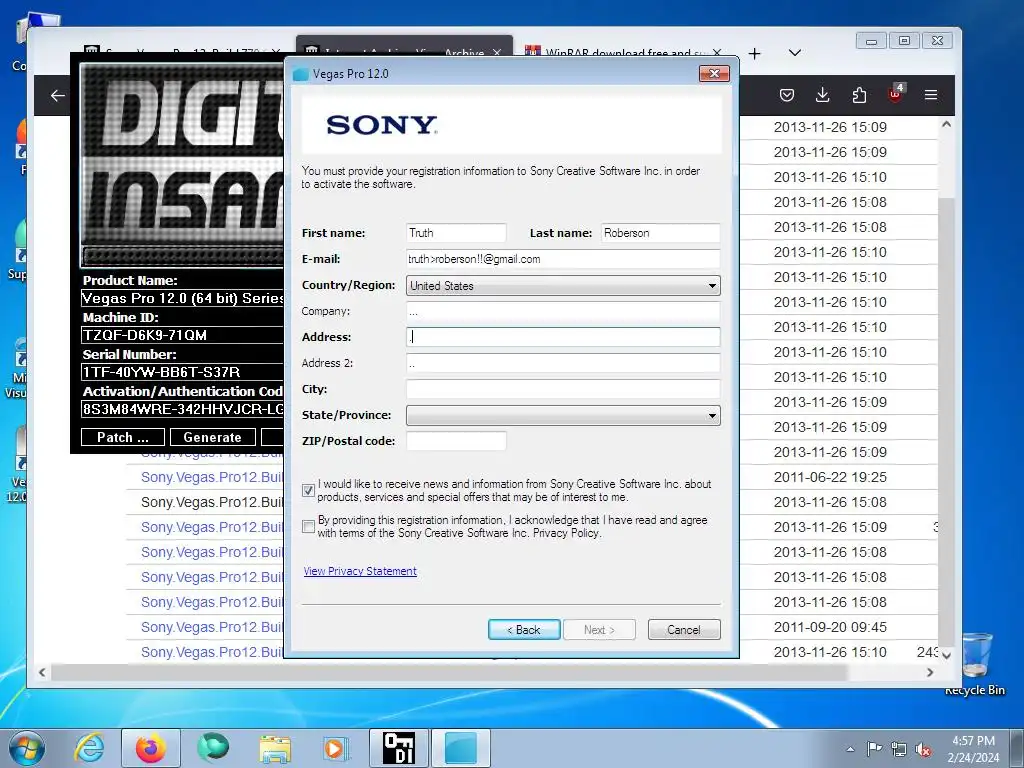Image resolution: width=1024 pixels, height=768 pixels.
Task: Click the keygen Product Name field
Action: [x=182, y=298]
